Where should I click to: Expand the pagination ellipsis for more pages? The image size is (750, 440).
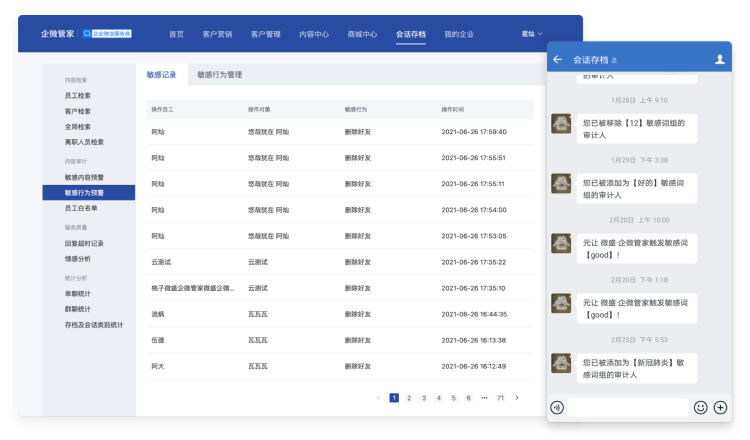coord(484,397)
